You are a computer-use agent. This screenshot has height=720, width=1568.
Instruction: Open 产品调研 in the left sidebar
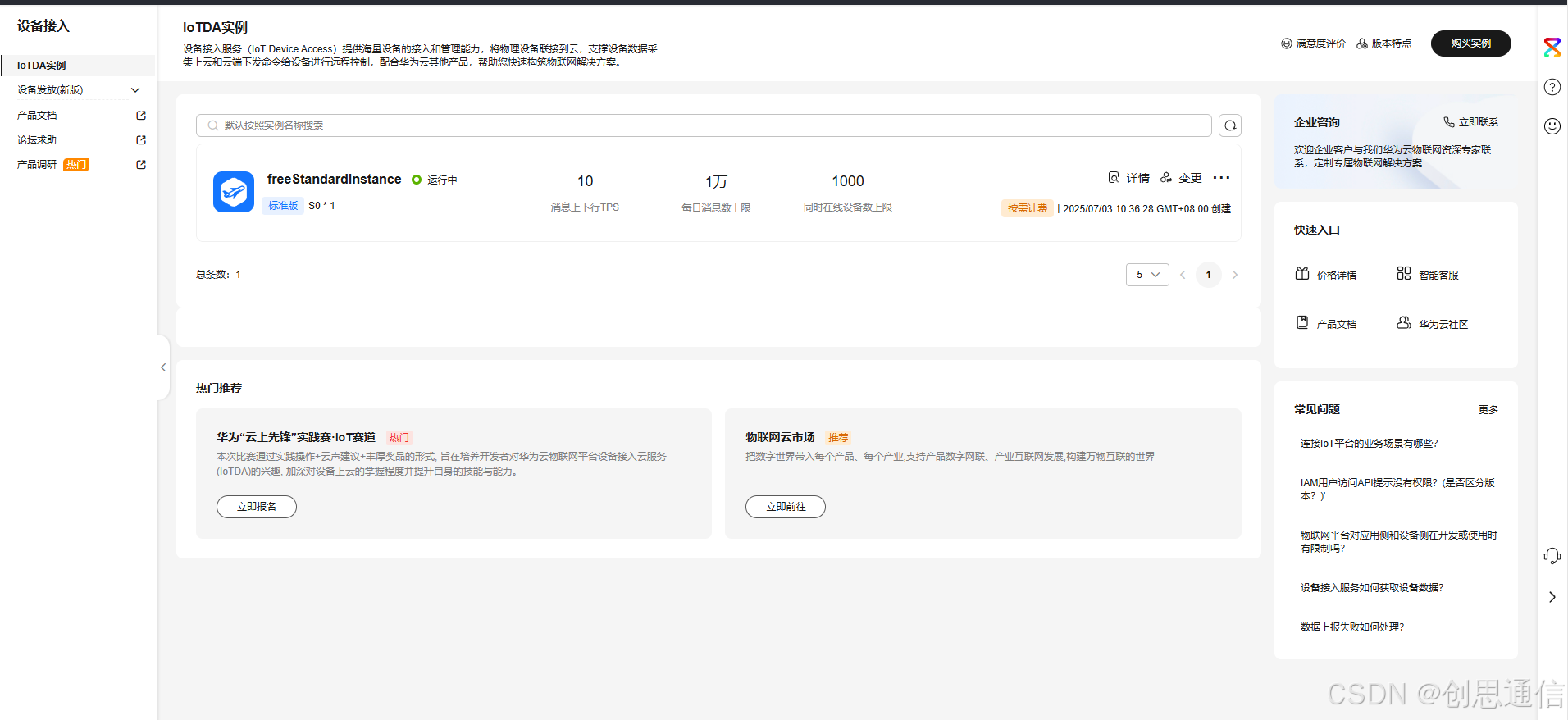click(37, 165)
